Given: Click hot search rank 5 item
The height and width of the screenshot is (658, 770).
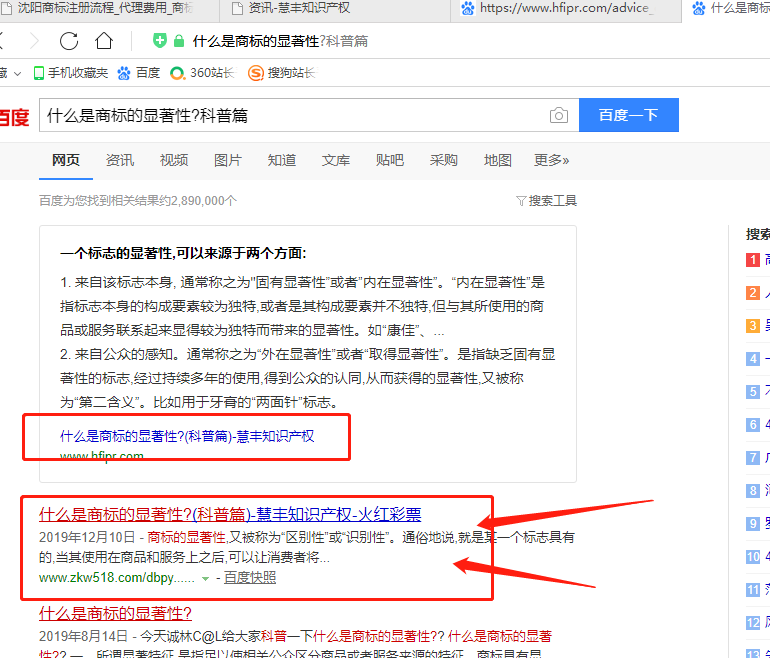Looking at the screenshot, I should coord(758,391).
